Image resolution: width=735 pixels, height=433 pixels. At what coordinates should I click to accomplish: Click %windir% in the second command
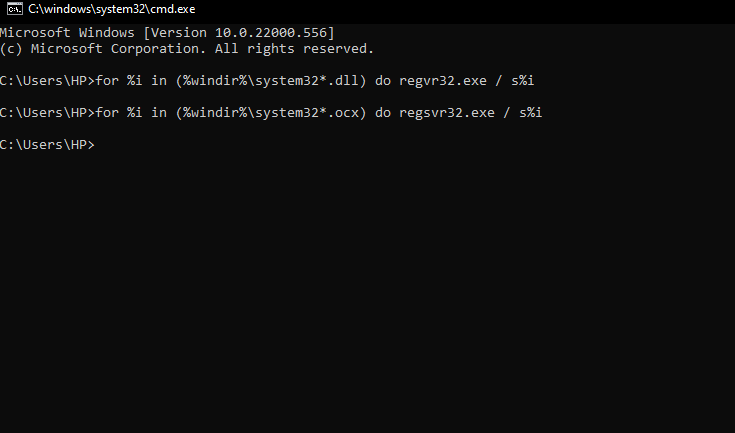click(x=221, y=112)
